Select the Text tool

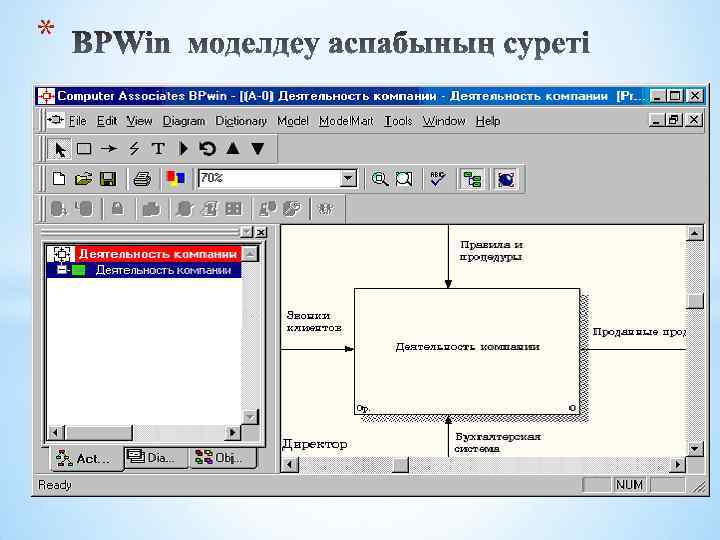coord(158,149)
